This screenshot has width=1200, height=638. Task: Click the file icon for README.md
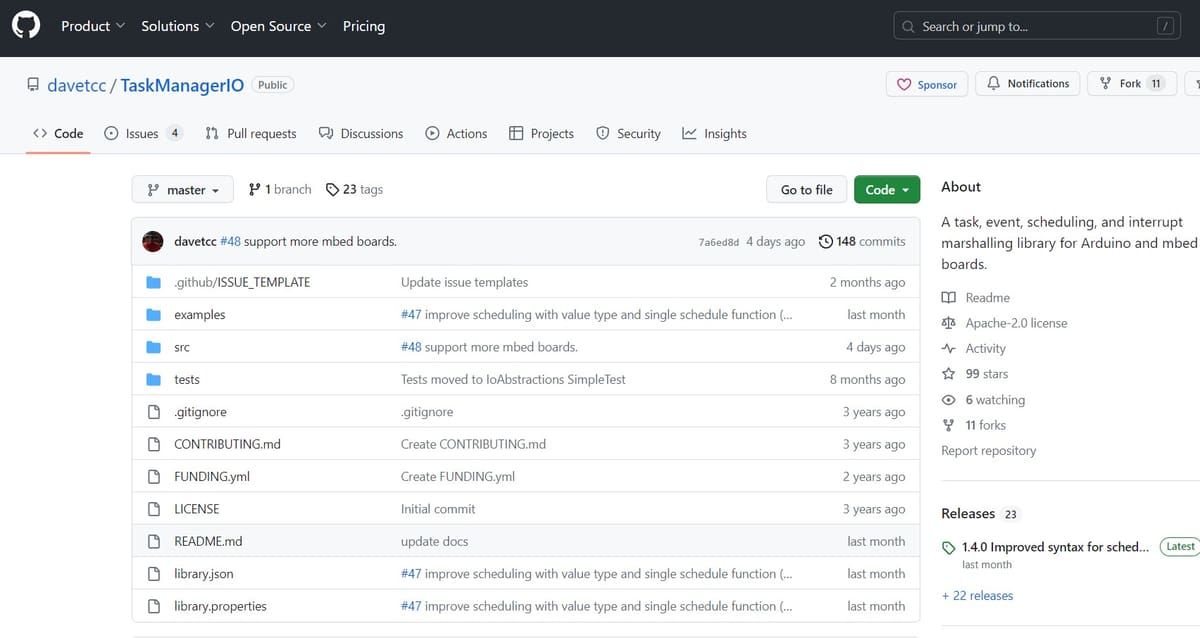pyautogui.click(x=154, y=542)
